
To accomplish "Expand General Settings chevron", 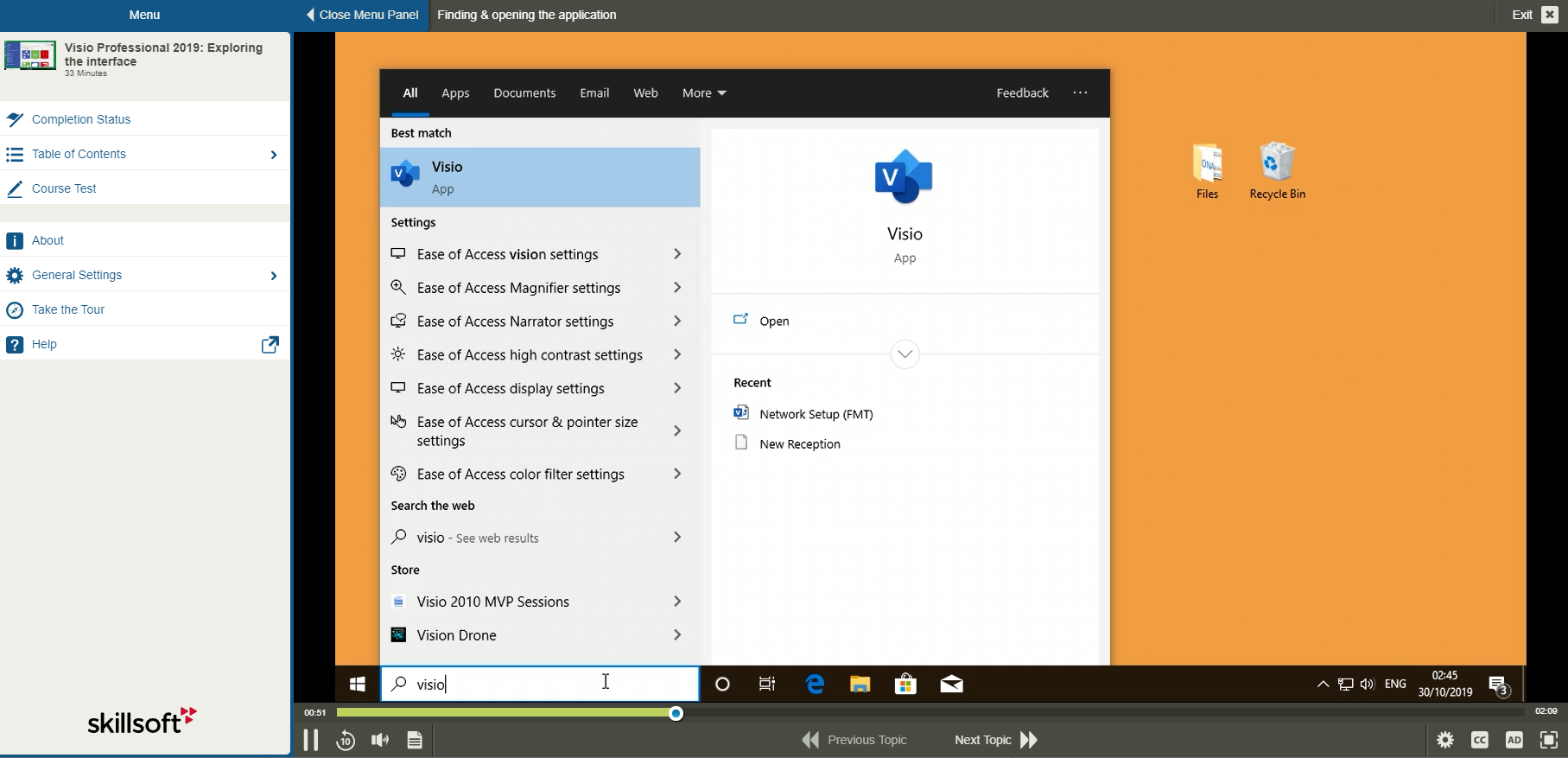I will click(x=274, y=276).
